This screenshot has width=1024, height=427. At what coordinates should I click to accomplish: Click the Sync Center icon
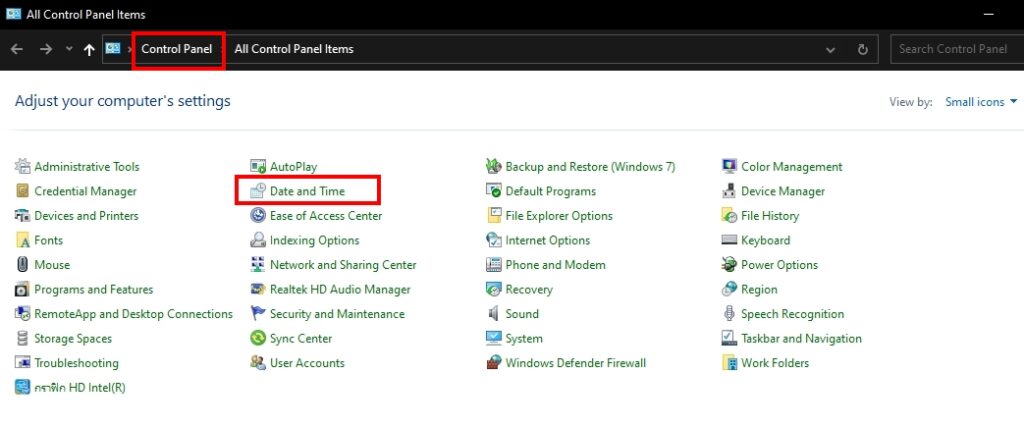coord(259,338)
